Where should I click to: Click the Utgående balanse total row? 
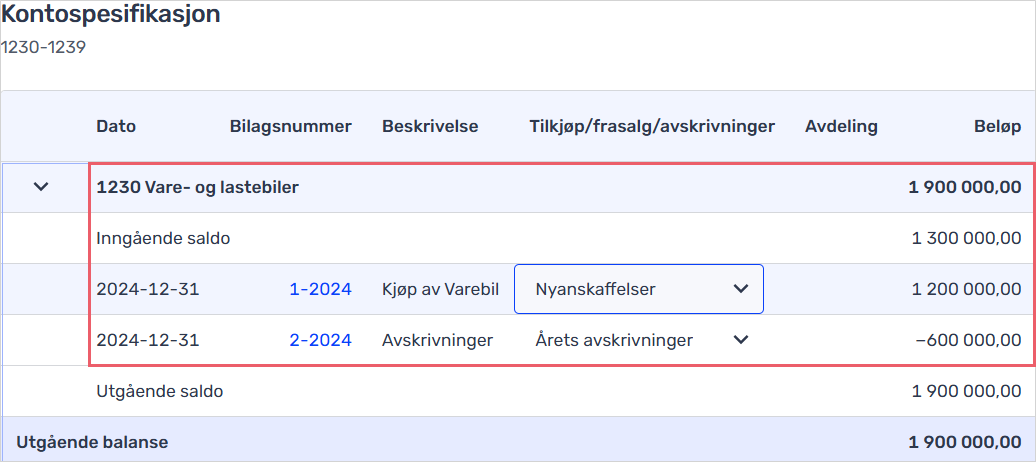coord(518,441)
